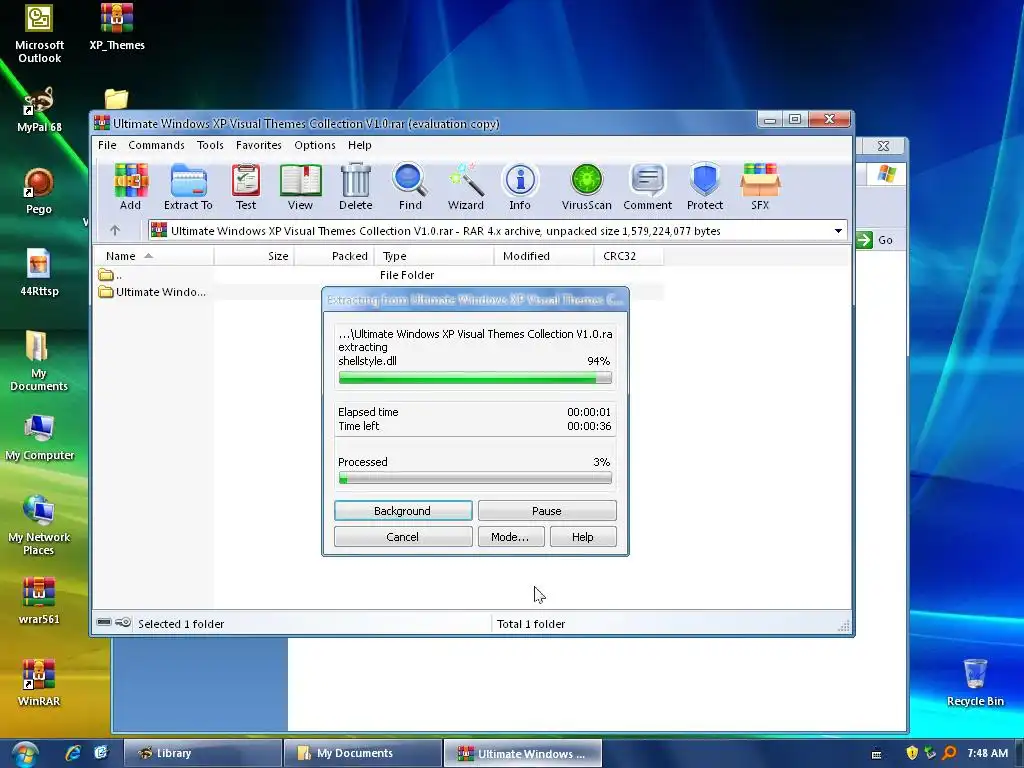Screen dimensions: 1024x768
Task: Select XP_Themes desktop archive
Action: (x=117, y=27)
